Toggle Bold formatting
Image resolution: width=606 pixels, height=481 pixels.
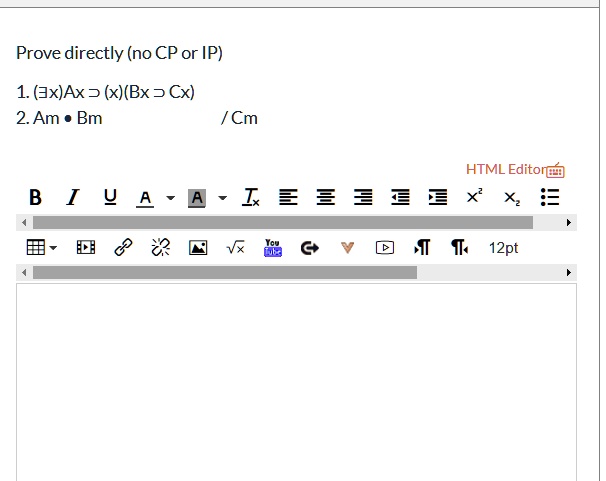(x=36, y=198)
